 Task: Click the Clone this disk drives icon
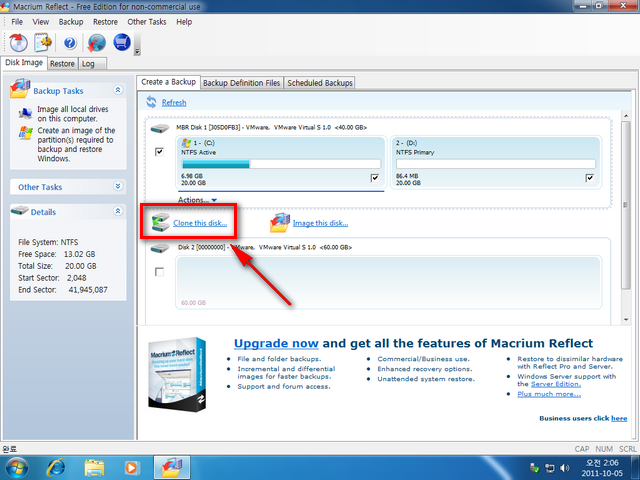(160, 222)
